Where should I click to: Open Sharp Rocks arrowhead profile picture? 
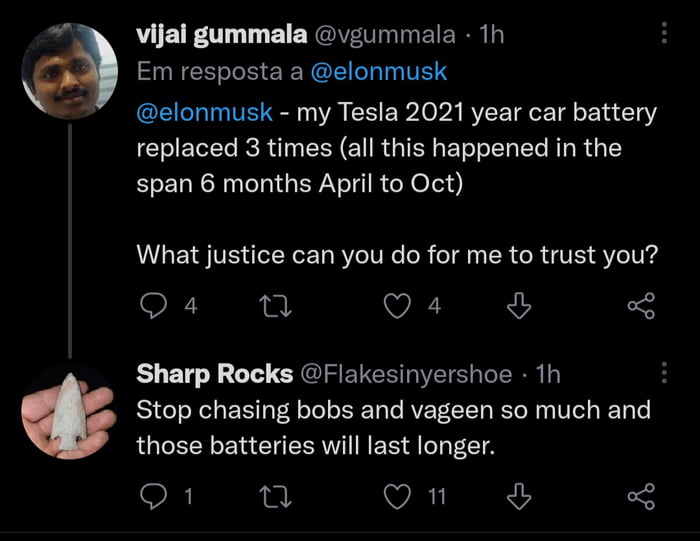point(68,410)
